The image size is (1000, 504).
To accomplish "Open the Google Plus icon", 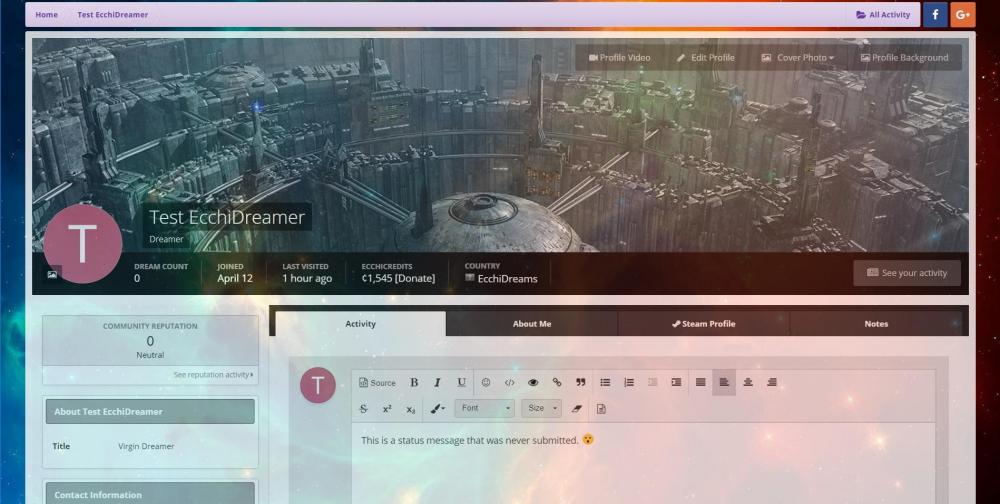I will pyautogui.click(x=963, y=15).
